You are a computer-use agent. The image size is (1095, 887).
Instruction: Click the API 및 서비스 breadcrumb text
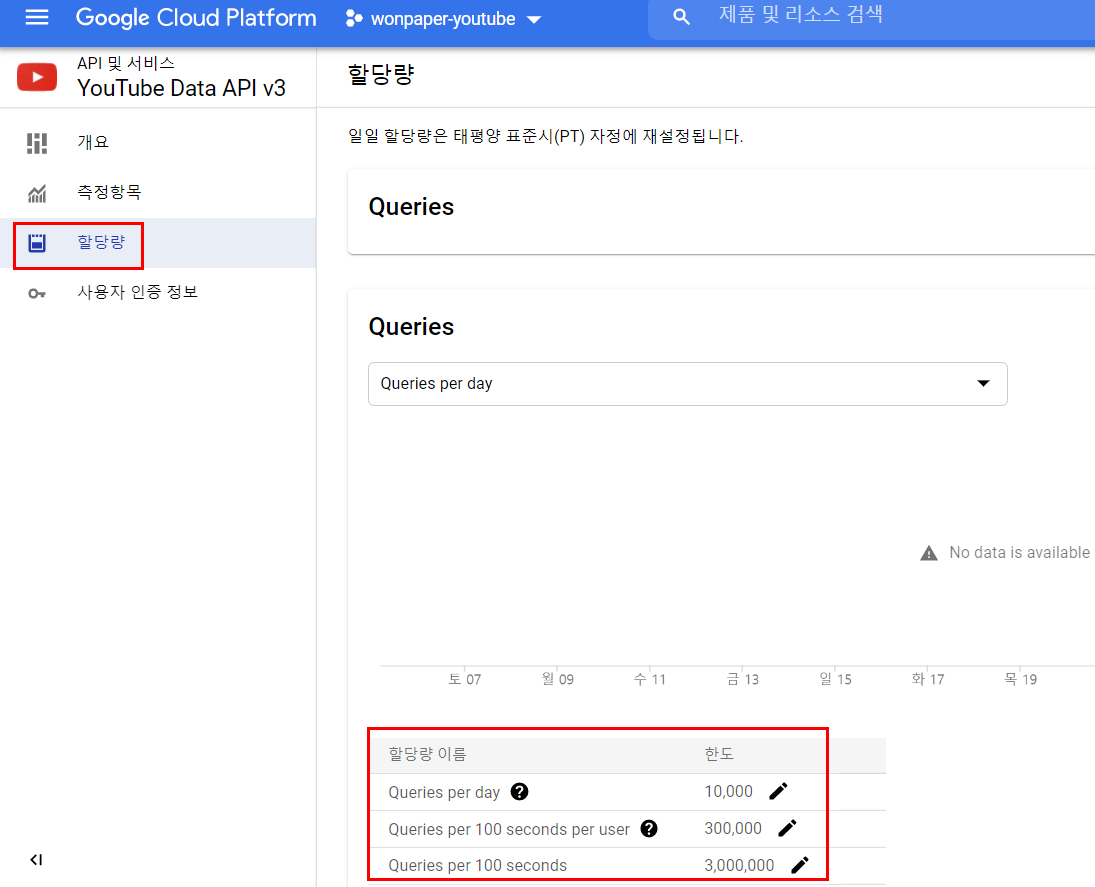[x=126, y=64]
